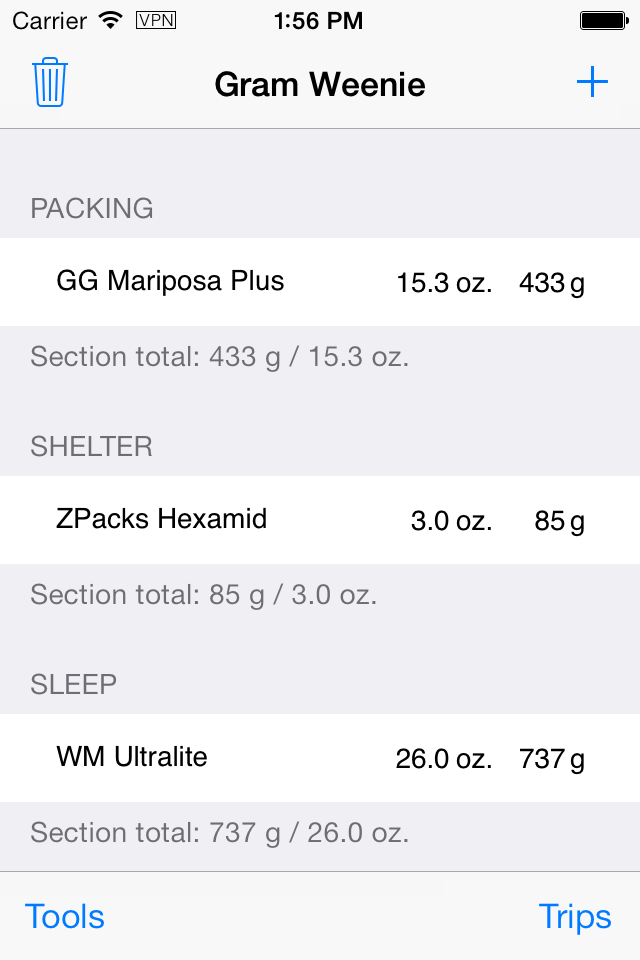Open the Tools menu

[x=65, y=917]
